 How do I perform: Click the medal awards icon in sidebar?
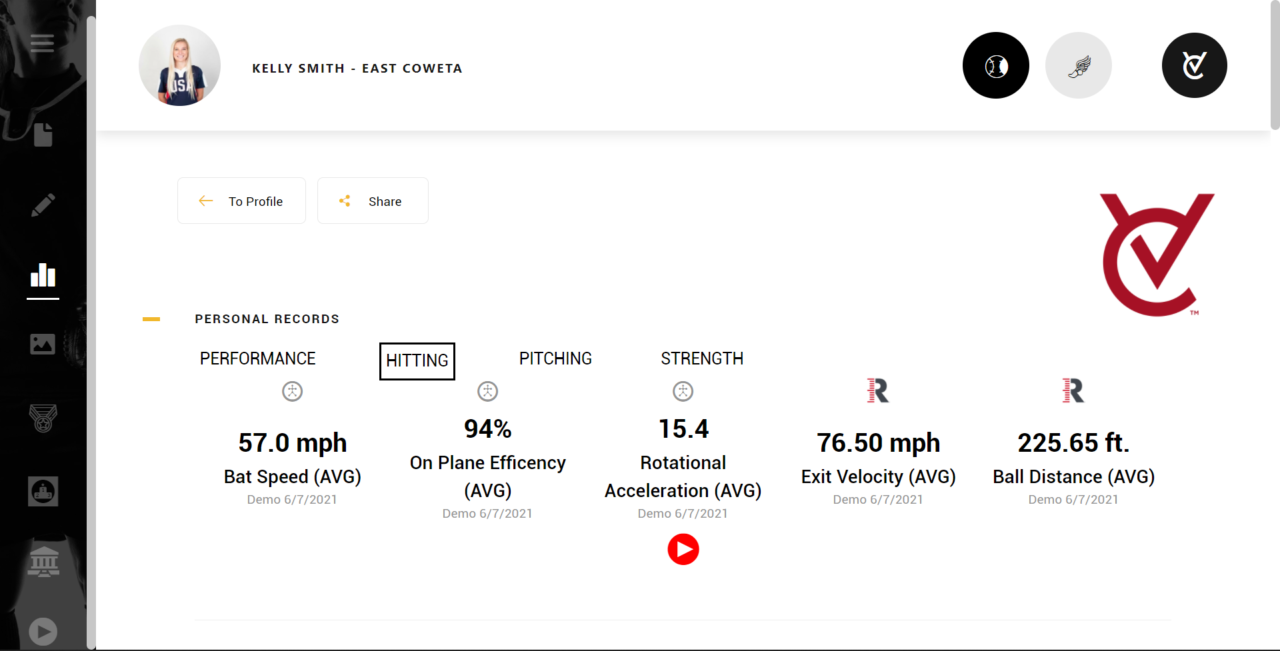(x=42, y=417)
